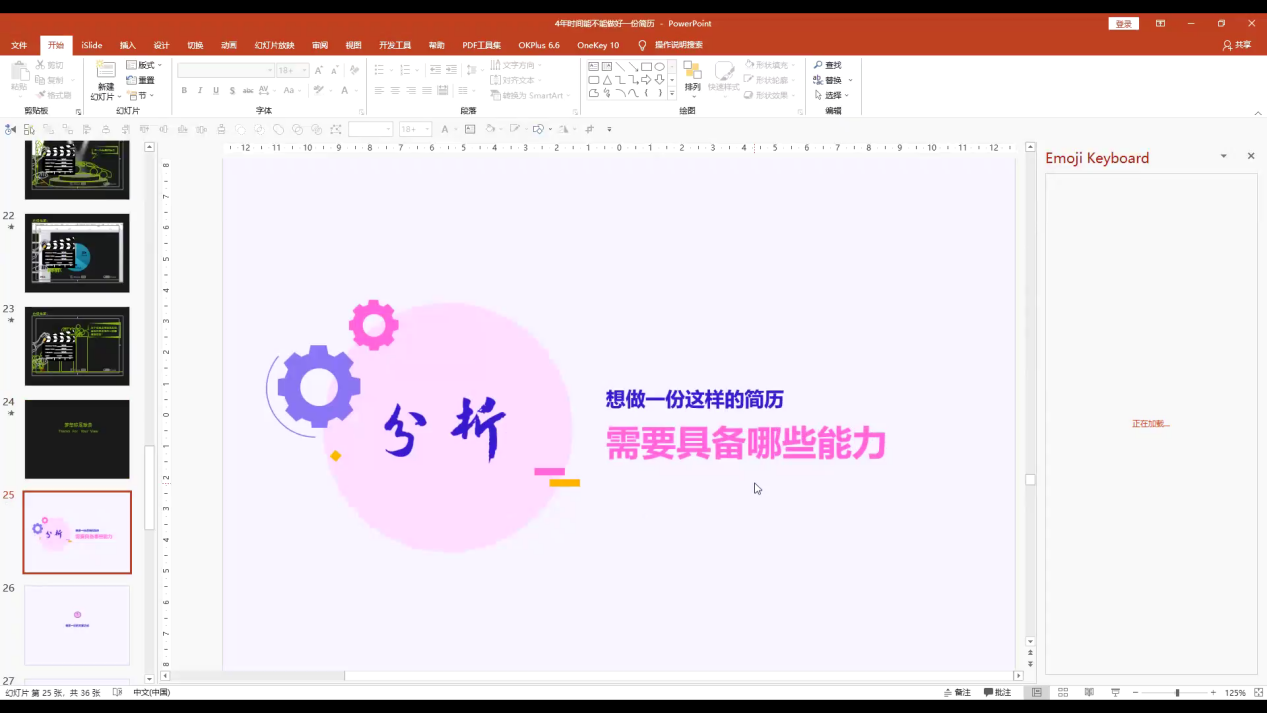Image resolution: width=1267 pixels, height=713 pixels.
Task: Click the 登录 (Sign in) button
Action: click(x=1123, y=24)
